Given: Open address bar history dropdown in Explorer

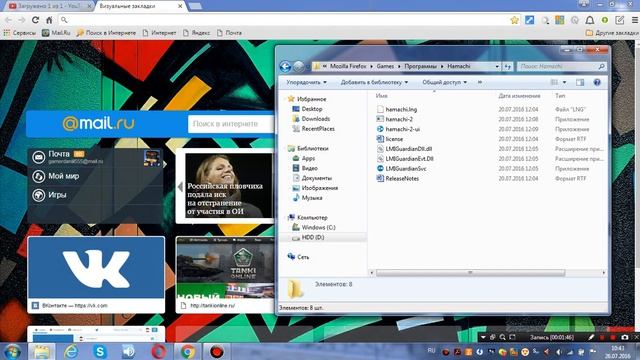Looking at the screenshot, I should 497,66.
